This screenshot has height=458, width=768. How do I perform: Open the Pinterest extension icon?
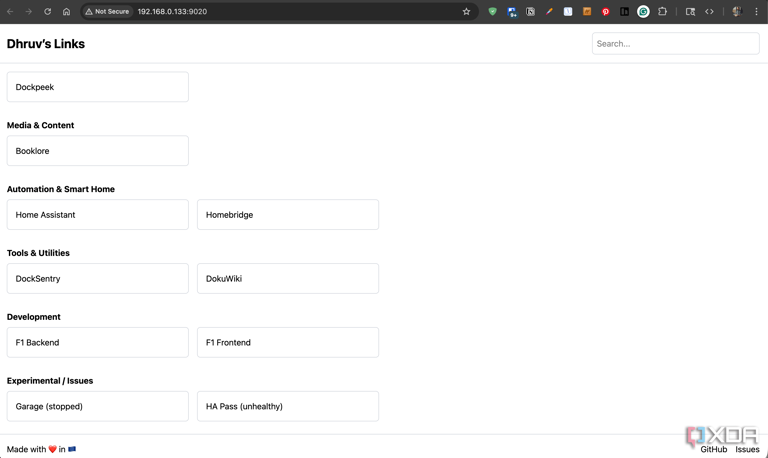605,12
